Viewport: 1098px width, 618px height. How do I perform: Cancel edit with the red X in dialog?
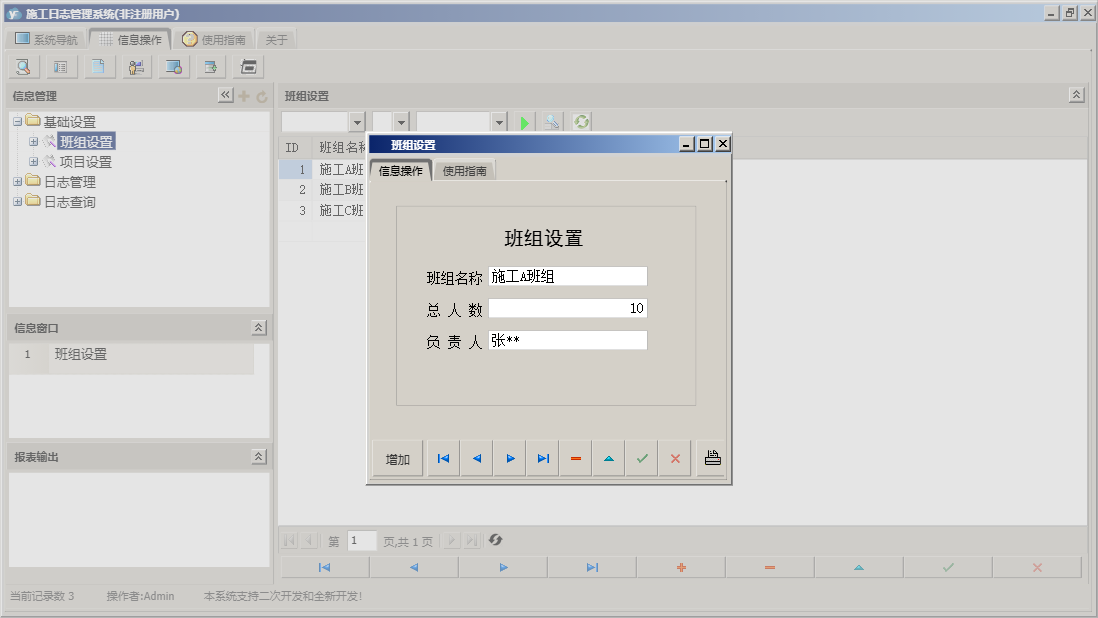click(675, 458)
